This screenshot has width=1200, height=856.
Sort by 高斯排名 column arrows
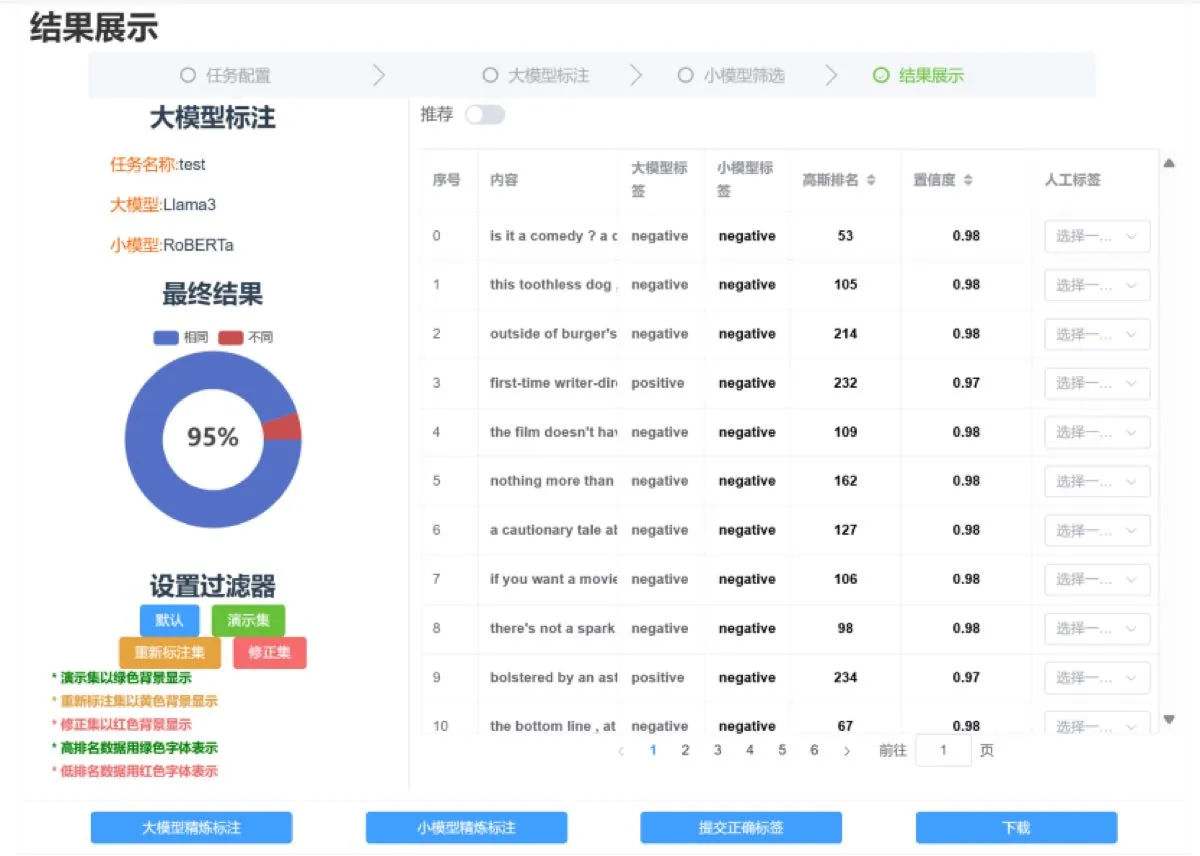point(871,180)
